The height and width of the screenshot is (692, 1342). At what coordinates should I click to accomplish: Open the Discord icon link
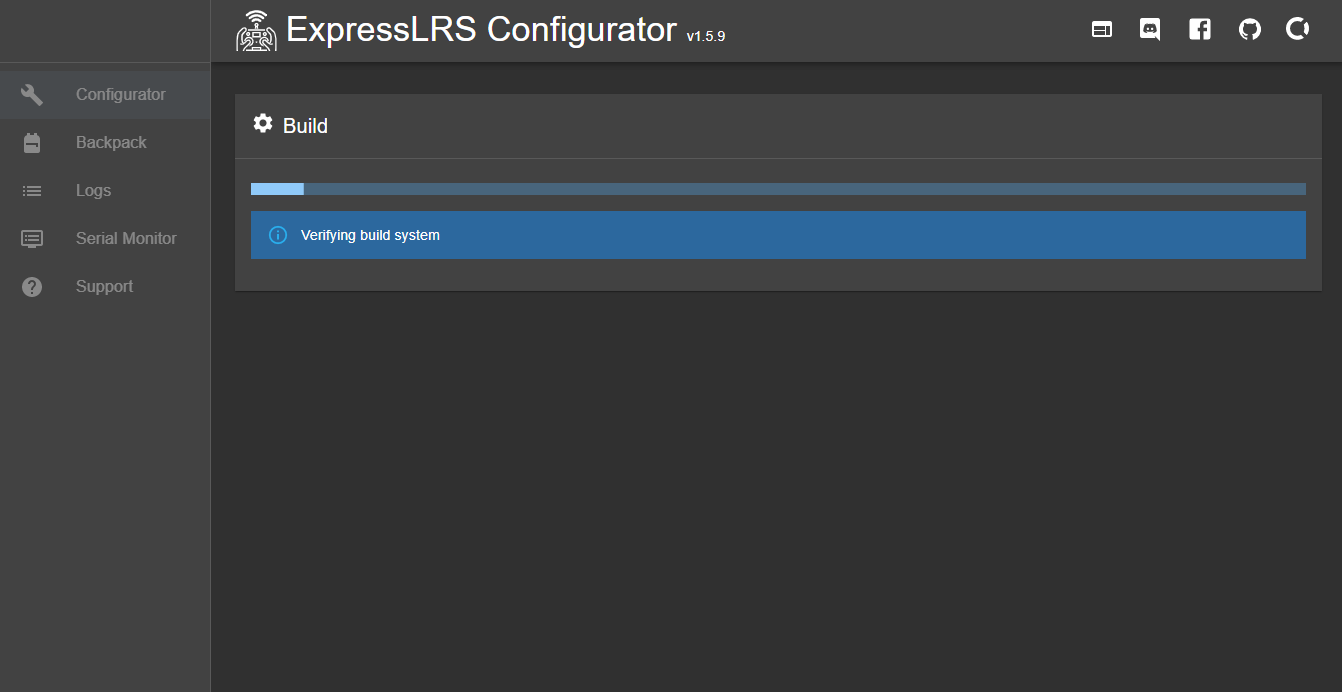click(1150, 30)
